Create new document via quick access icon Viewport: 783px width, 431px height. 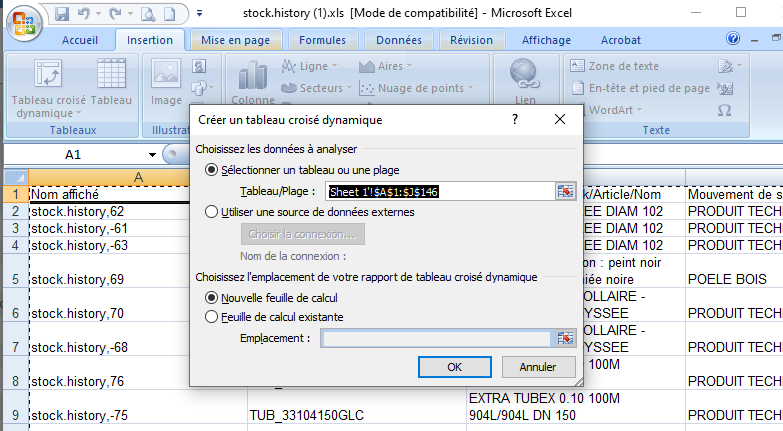tap(170, 14)
